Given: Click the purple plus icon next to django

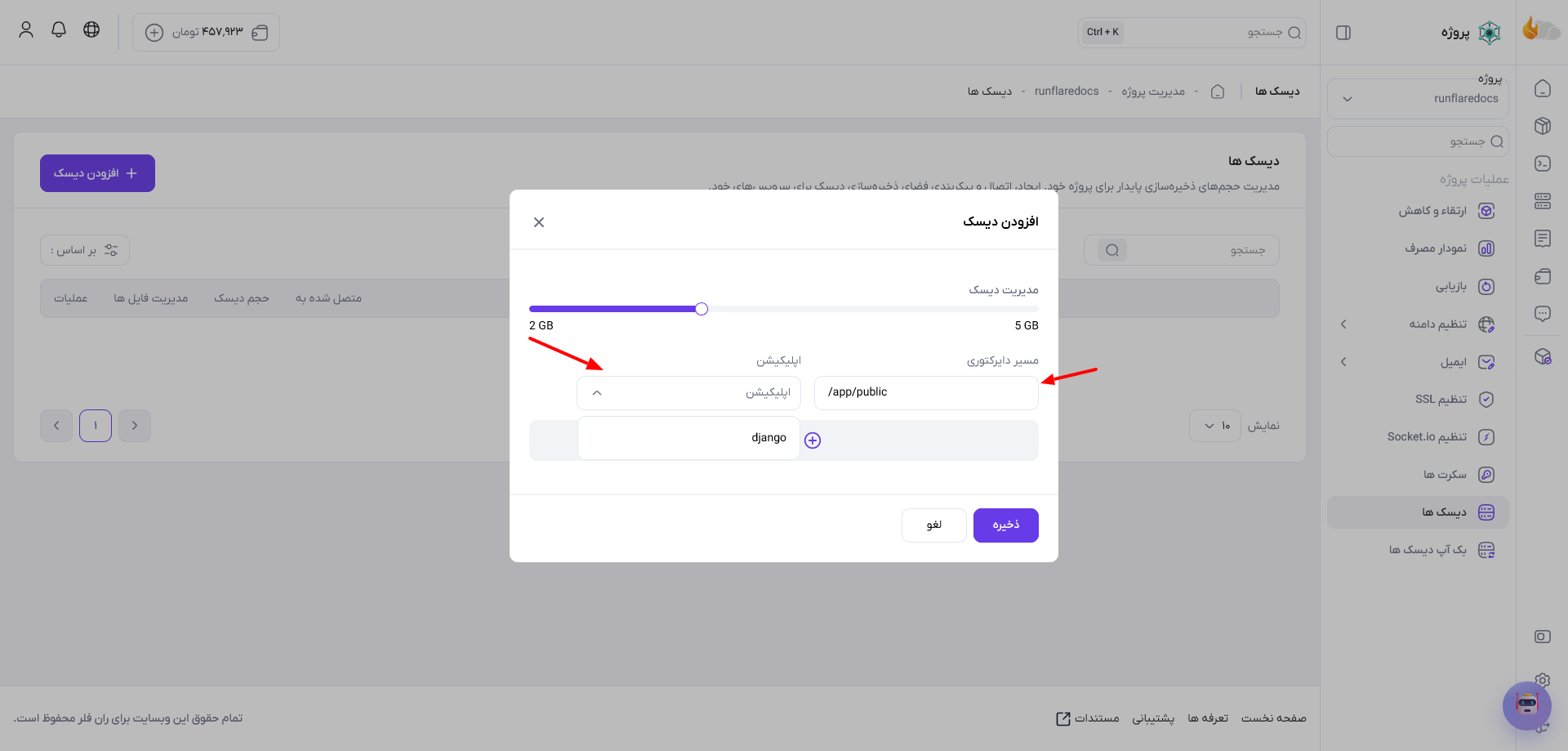Looking at the screenshot, I should tap(813, 440).
